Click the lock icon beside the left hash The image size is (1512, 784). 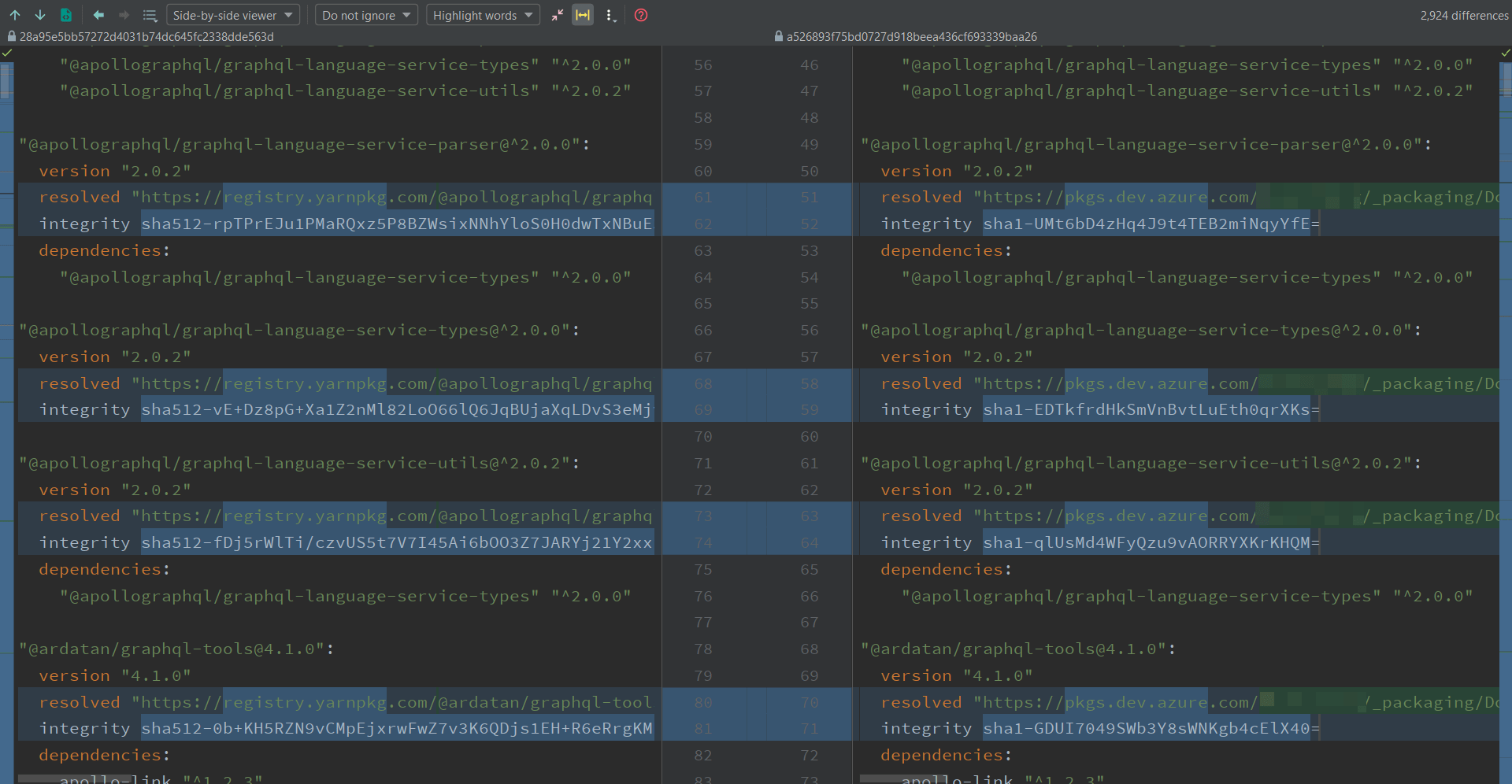click(x=11, y=36)
